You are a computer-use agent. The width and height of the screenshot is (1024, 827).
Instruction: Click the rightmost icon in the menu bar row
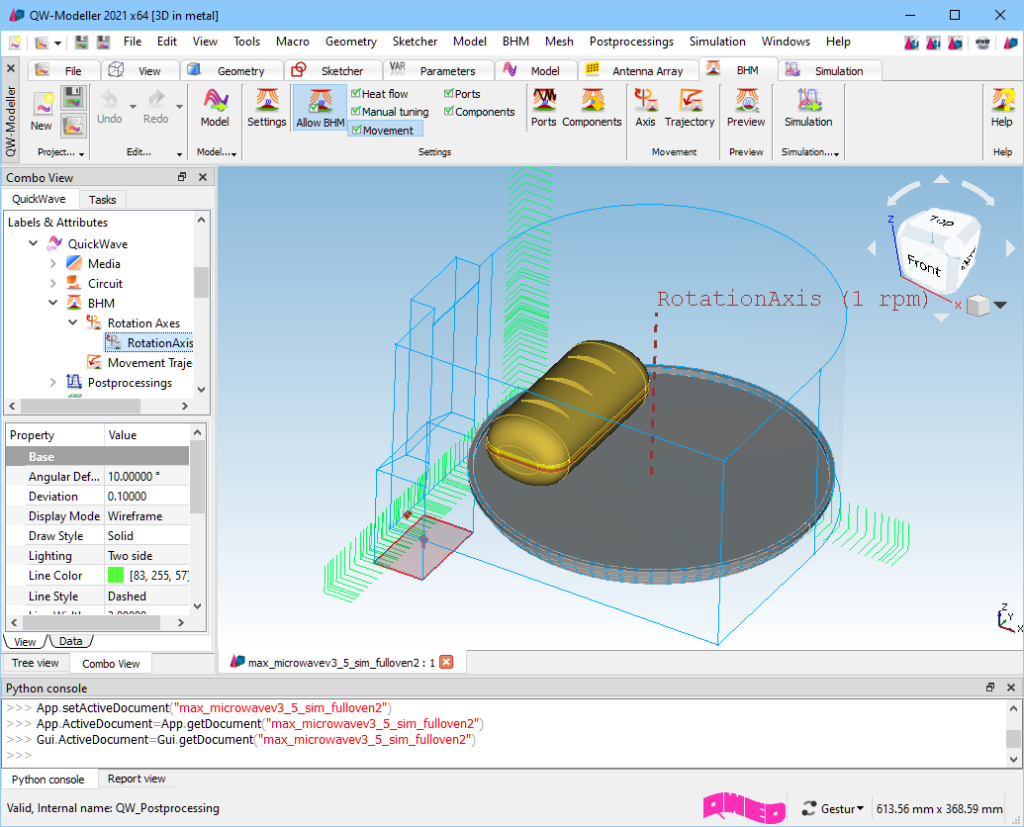(x=1010, y=42)
